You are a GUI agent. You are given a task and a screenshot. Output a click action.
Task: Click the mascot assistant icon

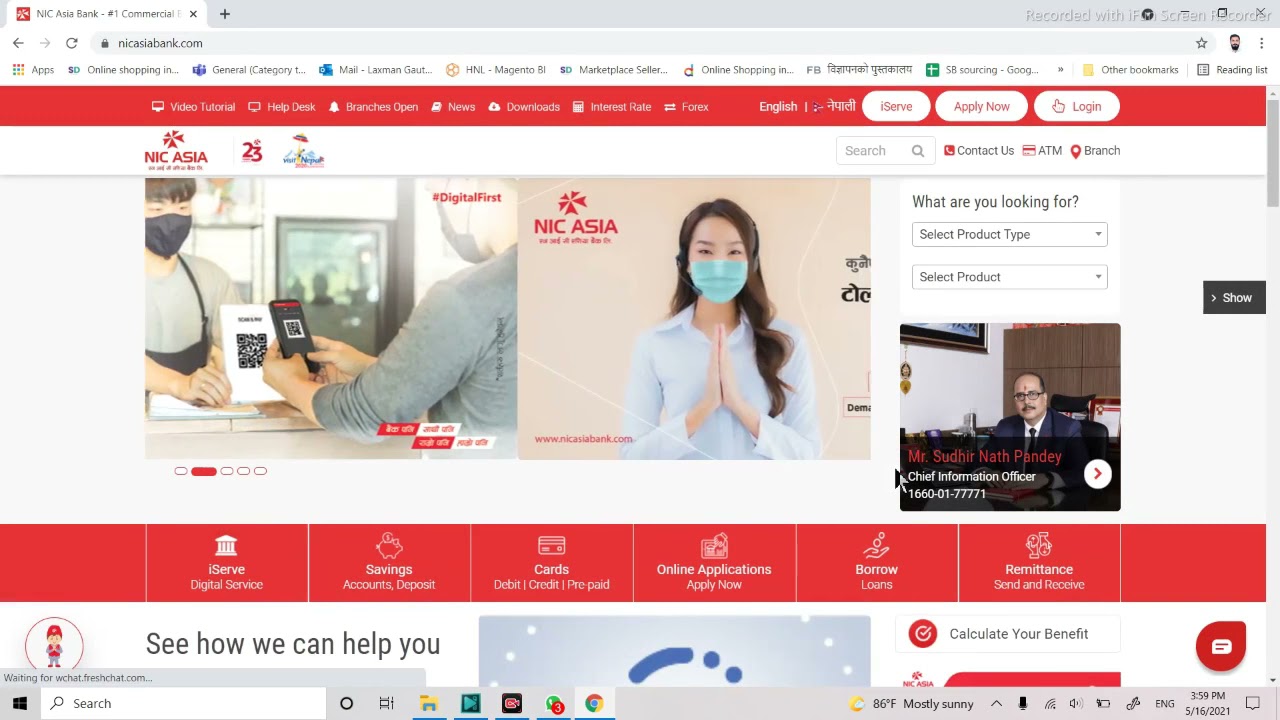pos(54,646)
